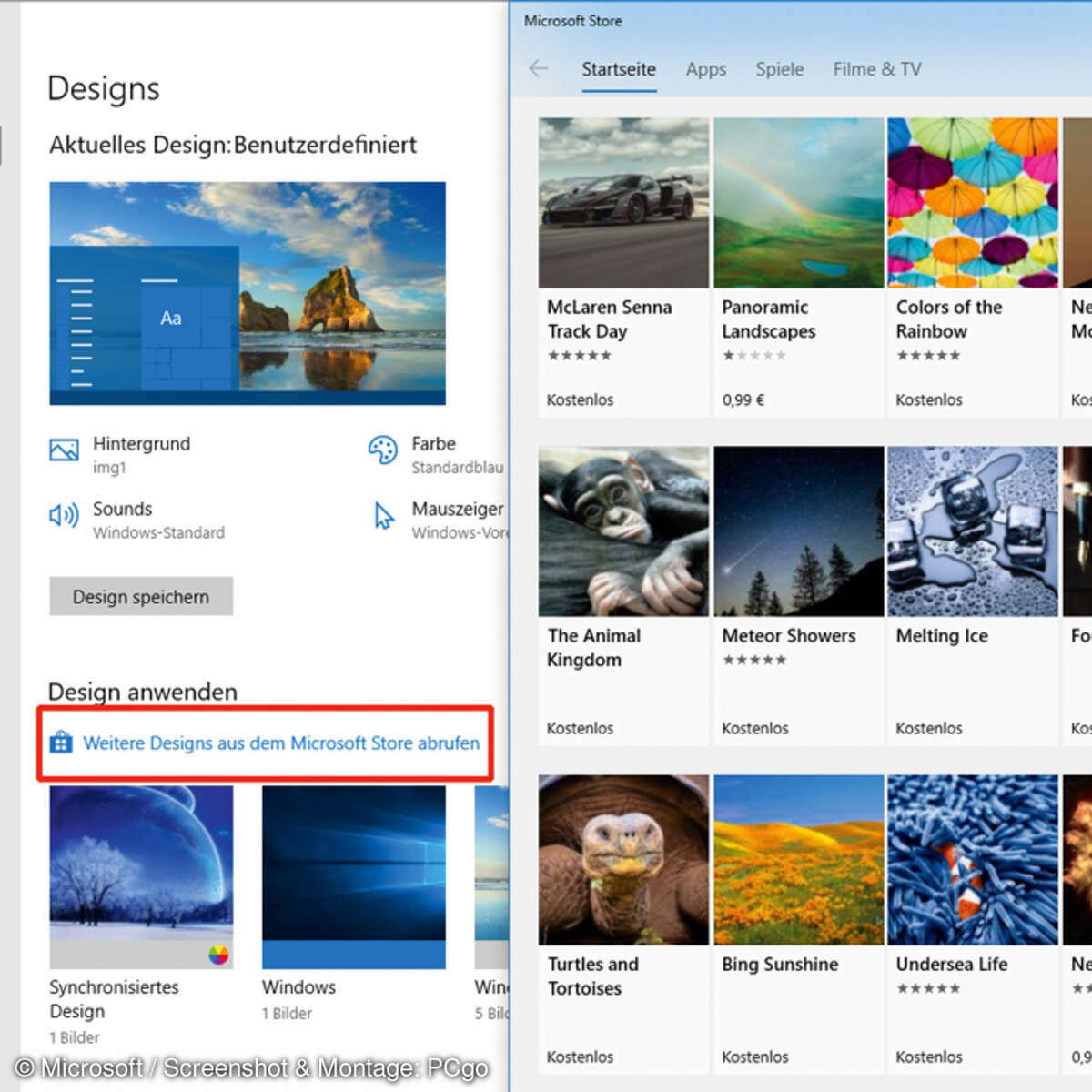Click color wheel badge on Synchronisiertes Design

coord(218,955)
